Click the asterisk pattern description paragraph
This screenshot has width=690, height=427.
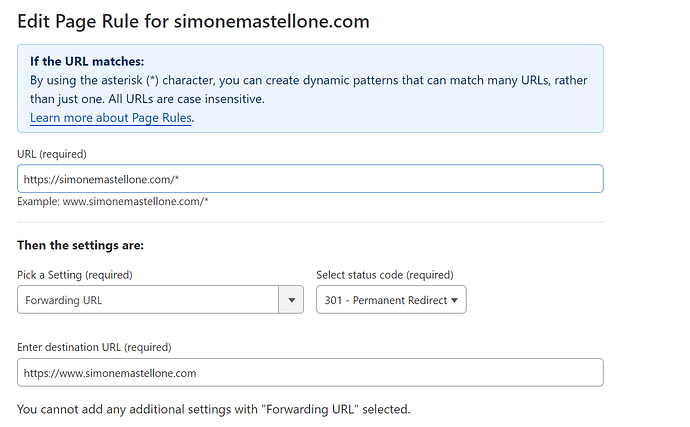tap(308, 90)
